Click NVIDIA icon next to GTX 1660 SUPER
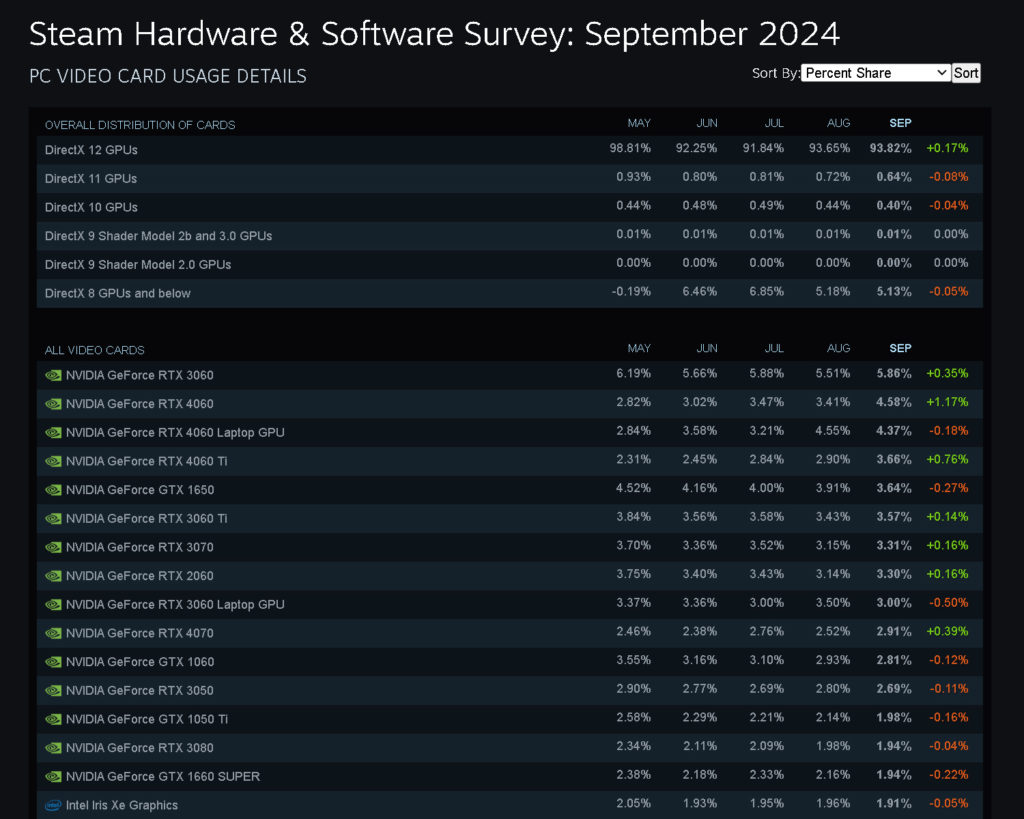 click(x=54, y=778)
